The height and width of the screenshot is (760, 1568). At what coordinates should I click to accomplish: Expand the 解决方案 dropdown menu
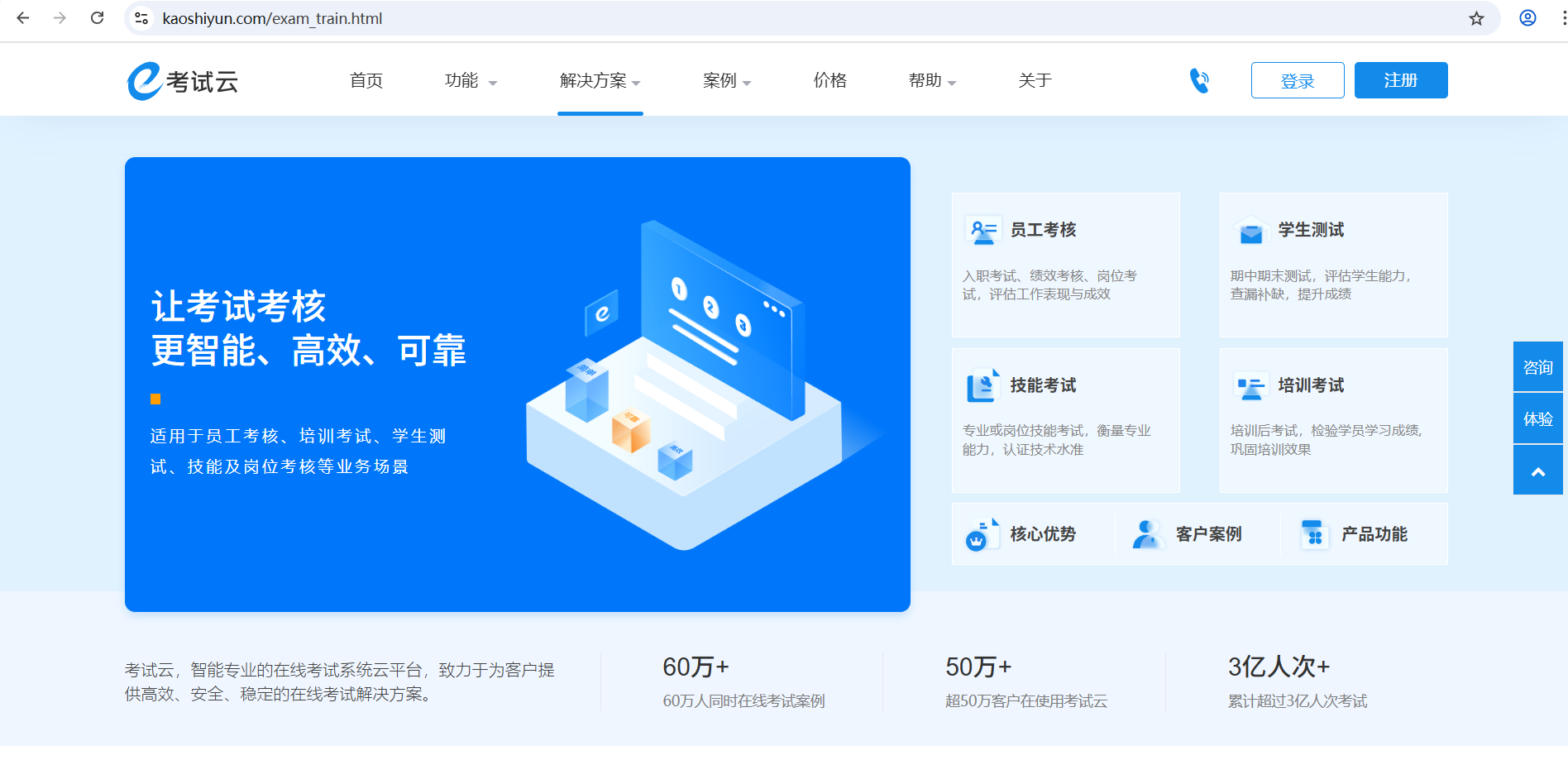click(x=600, y=81)
